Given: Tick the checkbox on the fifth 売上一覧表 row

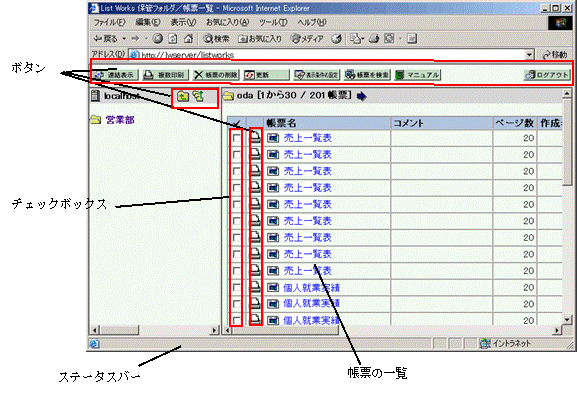Looking at the screenshot, I should (236, 204).
